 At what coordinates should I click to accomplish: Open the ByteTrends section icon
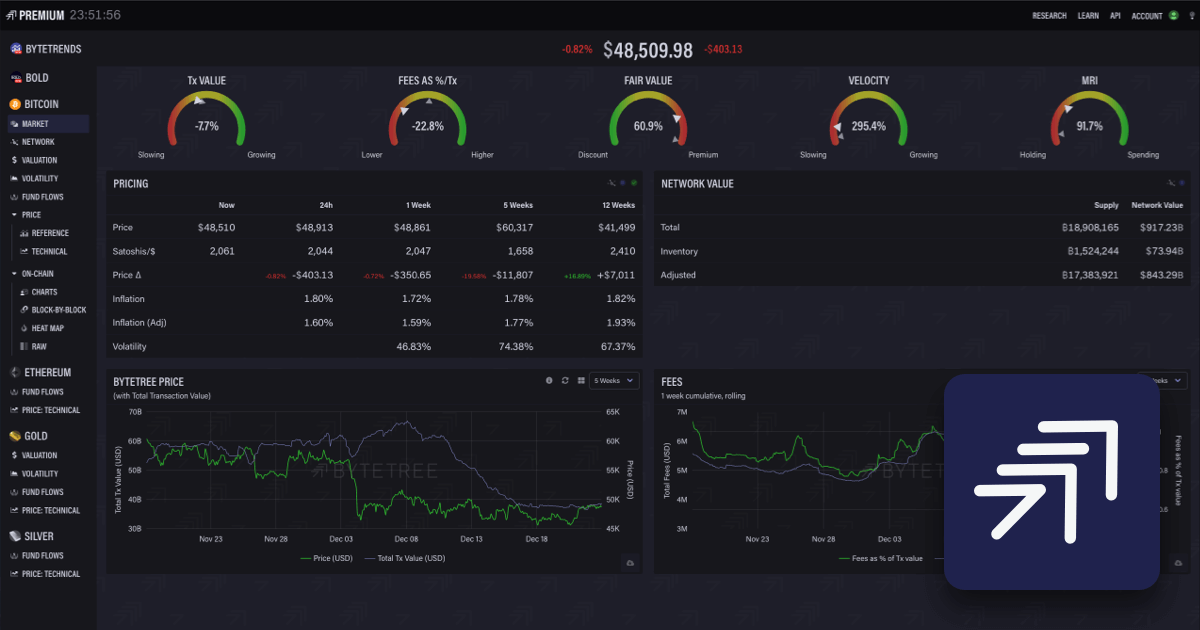(15, 48)
